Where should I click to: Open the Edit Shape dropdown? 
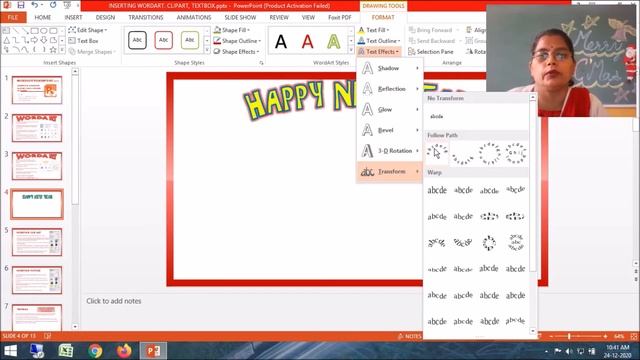tap(88, 30)
